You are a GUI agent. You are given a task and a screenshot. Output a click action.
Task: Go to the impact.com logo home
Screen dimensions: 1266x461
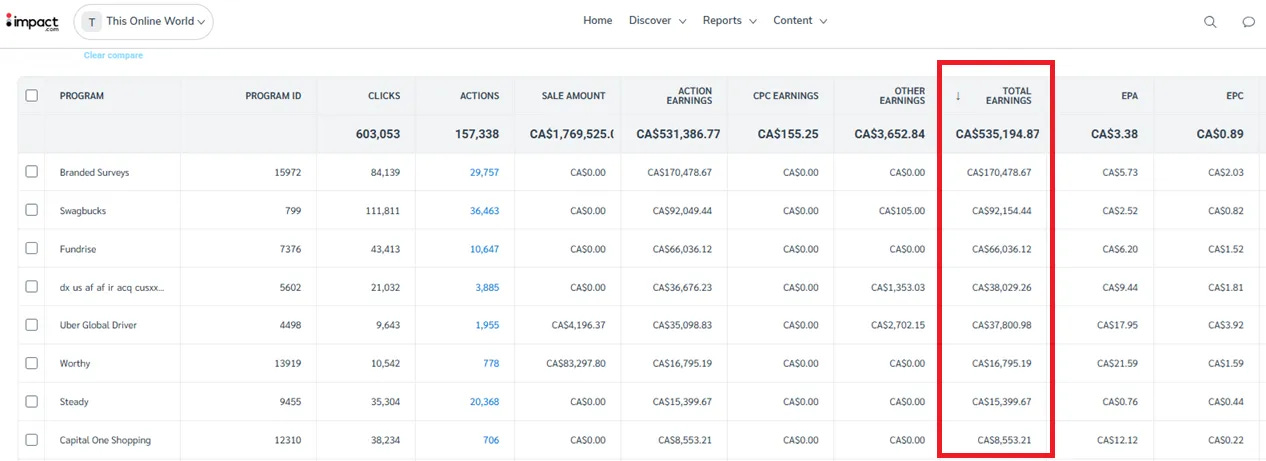pos(31,22)
